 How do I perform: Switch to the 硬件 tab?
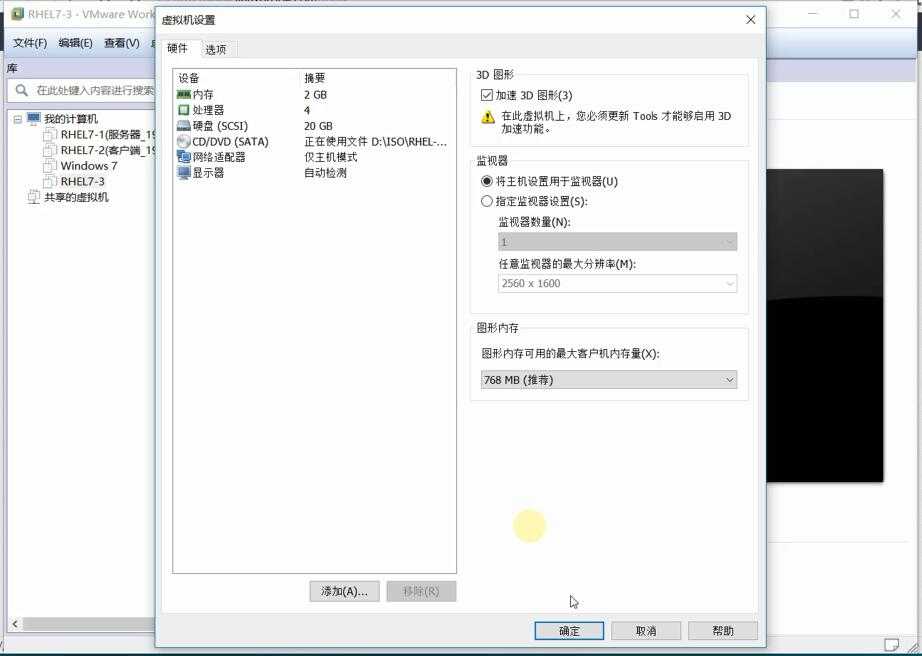pos(177,48)
